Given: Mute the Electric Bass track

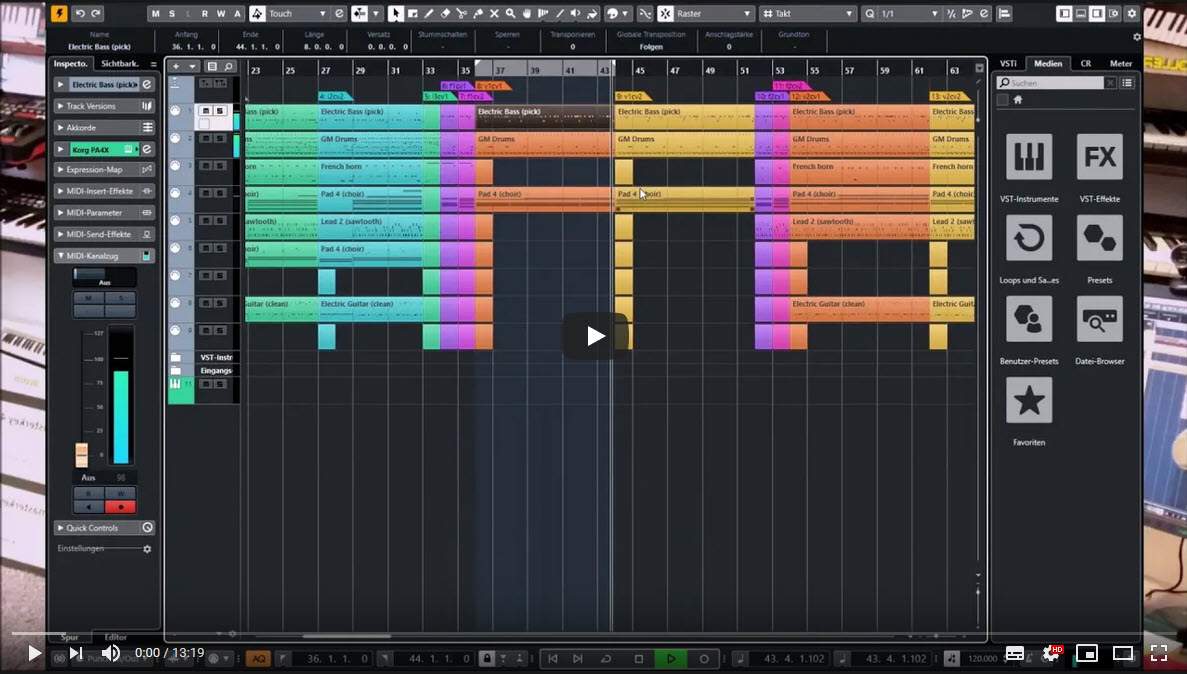Looking at the screenshot, I should point(204,111).
